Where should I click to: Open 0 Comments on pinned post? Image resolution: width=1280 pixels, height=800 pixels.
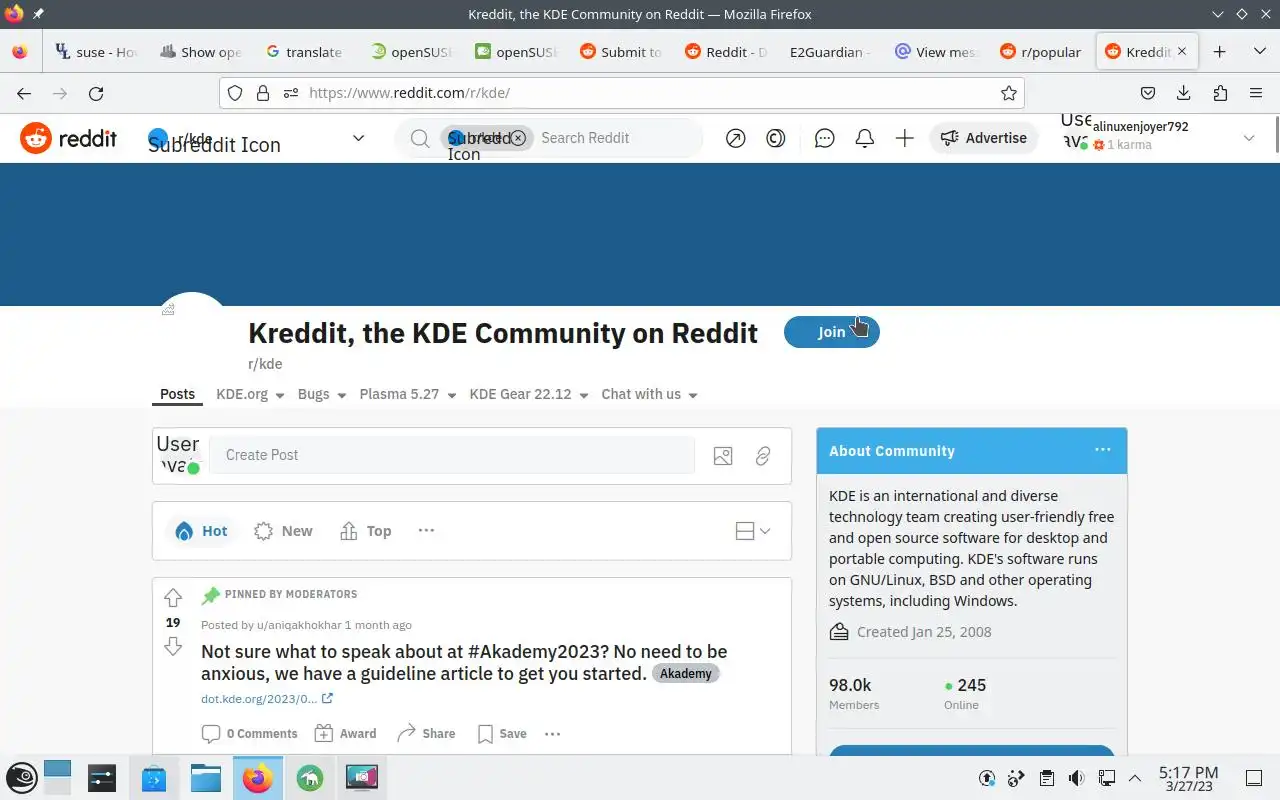(250, 734)
